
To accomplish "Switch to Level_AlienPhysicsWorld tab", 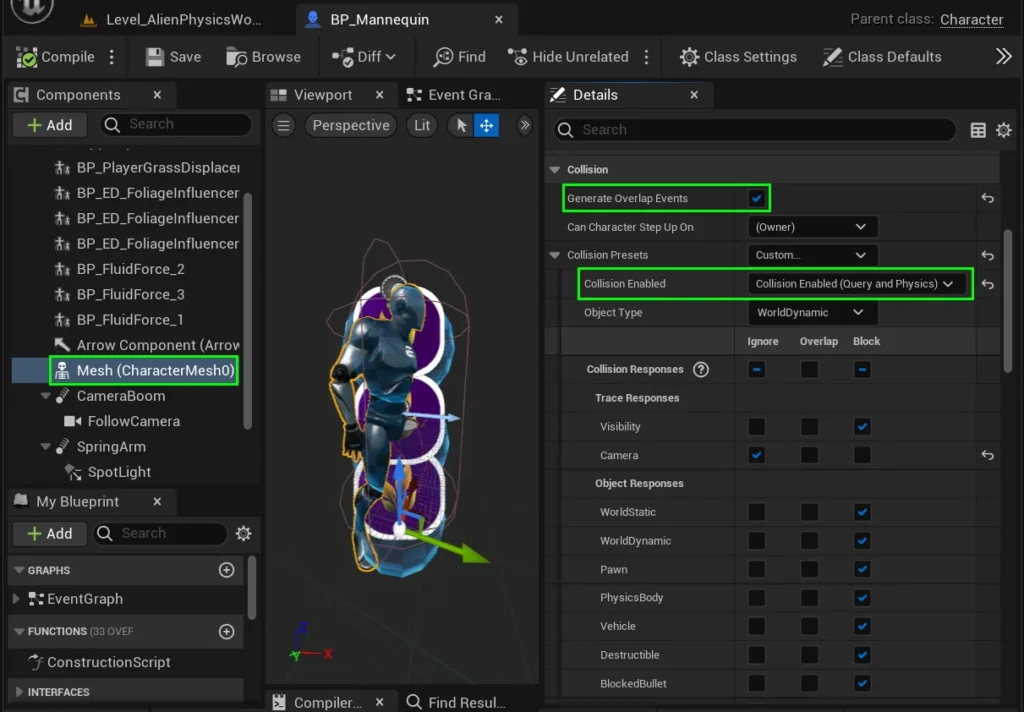I will pos(184,20).
